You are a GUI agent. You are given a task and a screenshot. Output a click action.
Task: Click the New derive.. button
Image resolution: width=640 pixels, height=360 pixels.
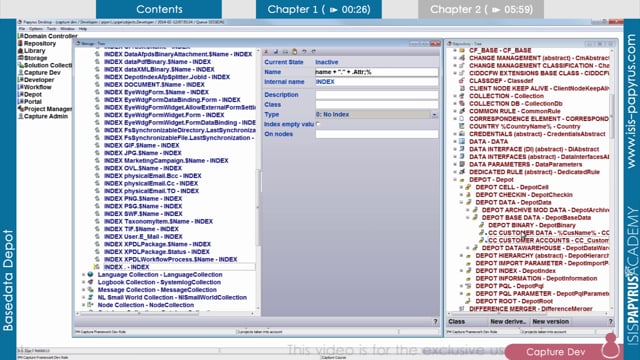coord(509,322)
